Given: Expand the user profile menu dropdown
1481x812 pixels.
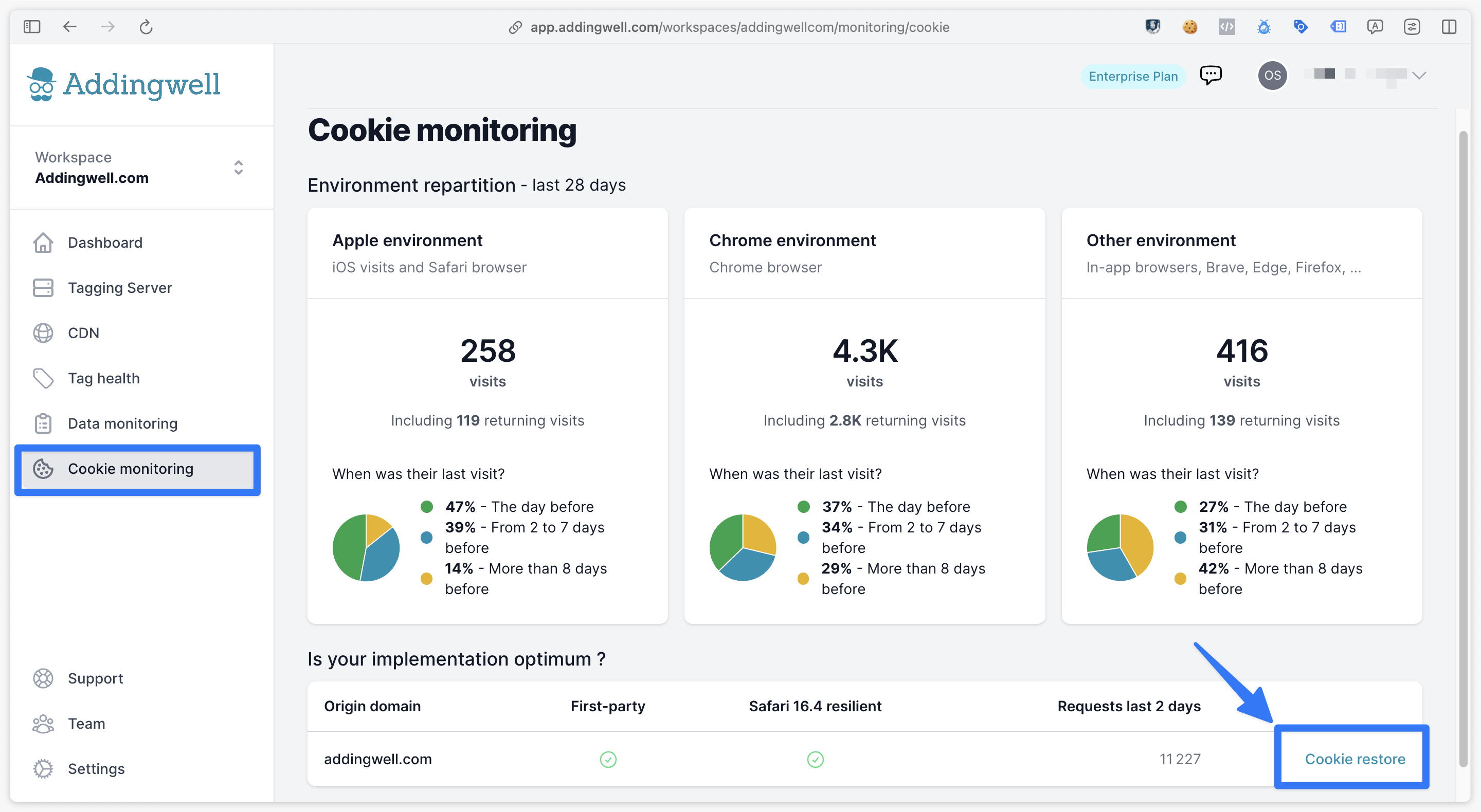Looking at the screenshot, I should 1421,74.
